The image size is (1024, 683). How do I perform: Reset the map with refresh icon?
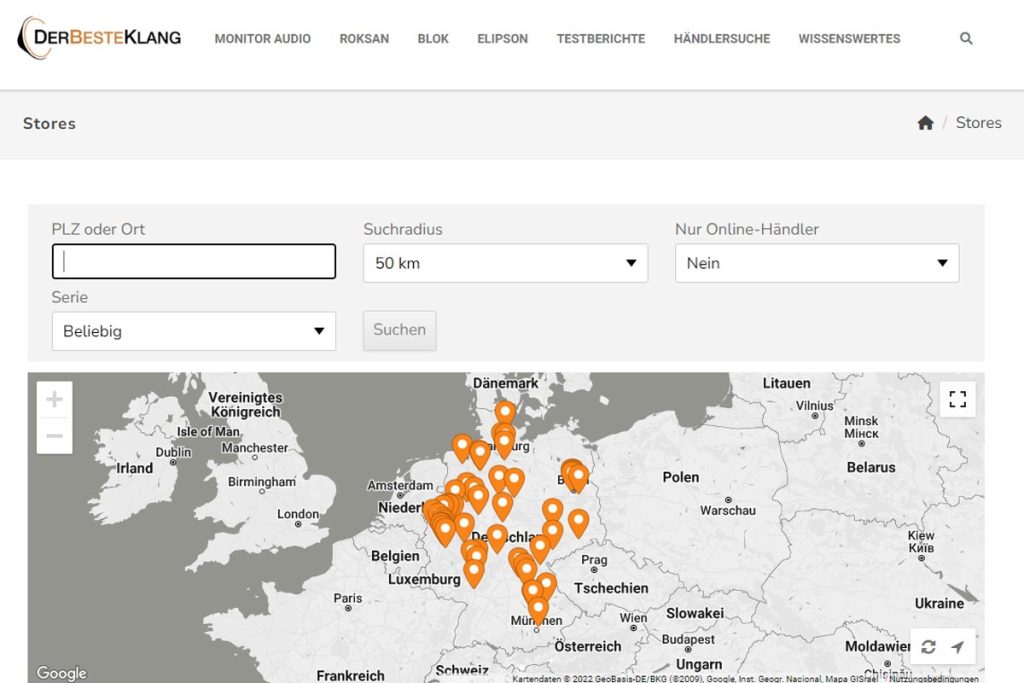click(929, 647)
